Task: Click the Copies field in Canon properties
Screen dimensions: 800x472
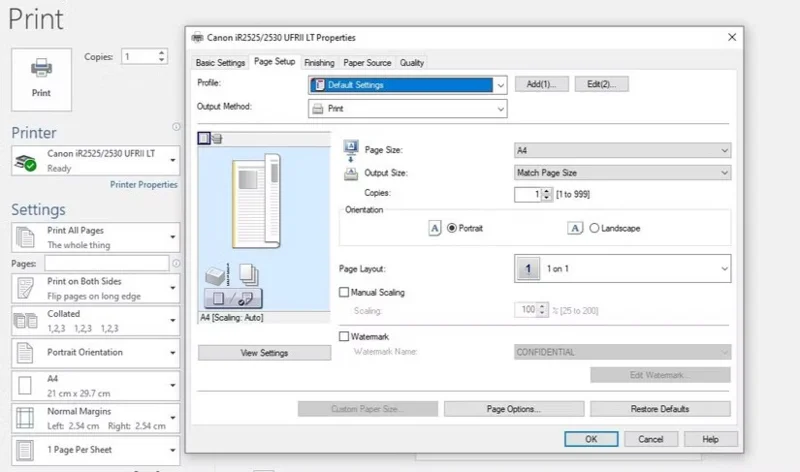Action: click(x=528, y=194)
